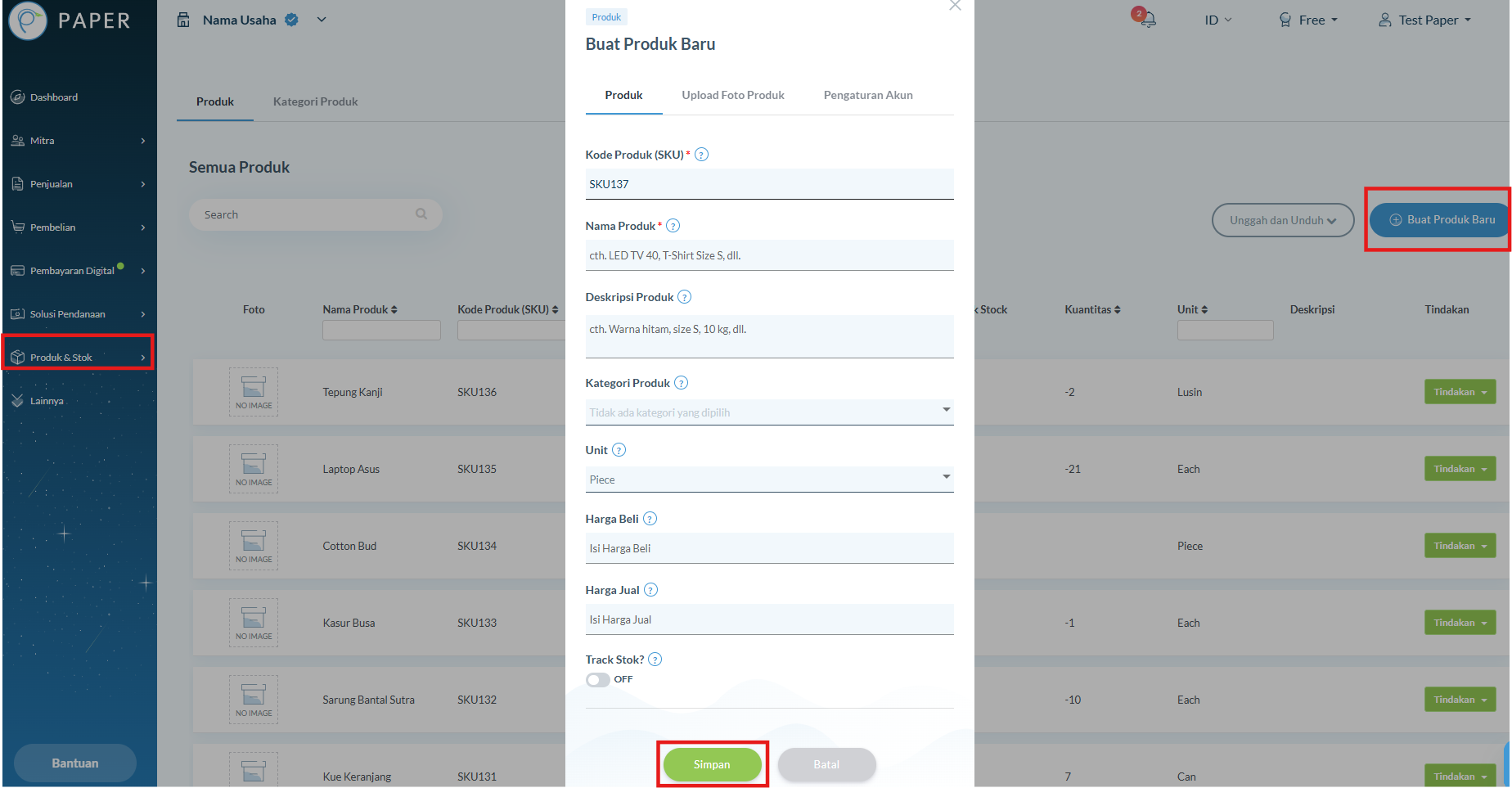Click the Dashboard icon in the sidebar
Screen dimensions: 1512x788
pyautogui.click(x=17, y=97)
